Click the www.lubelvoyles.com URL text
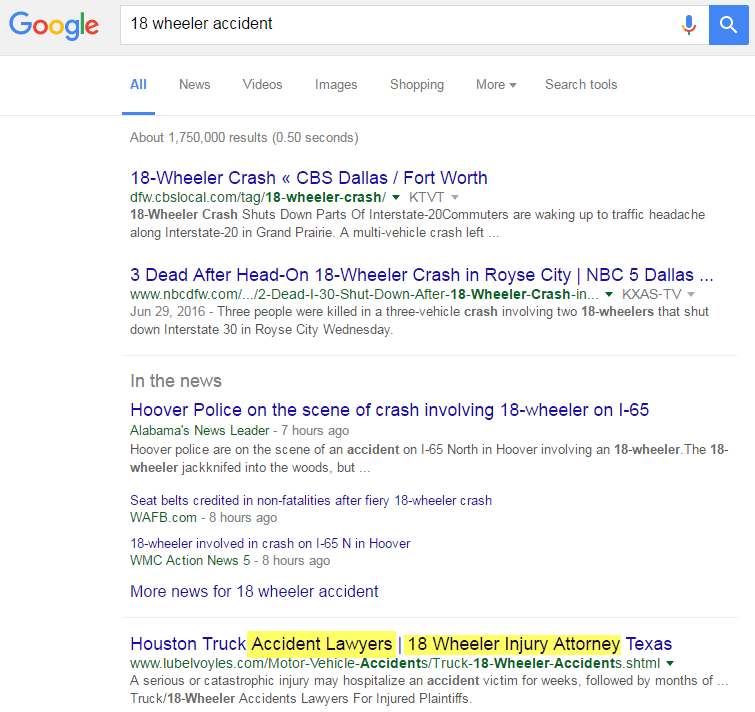755x712 pixels. 395,663
